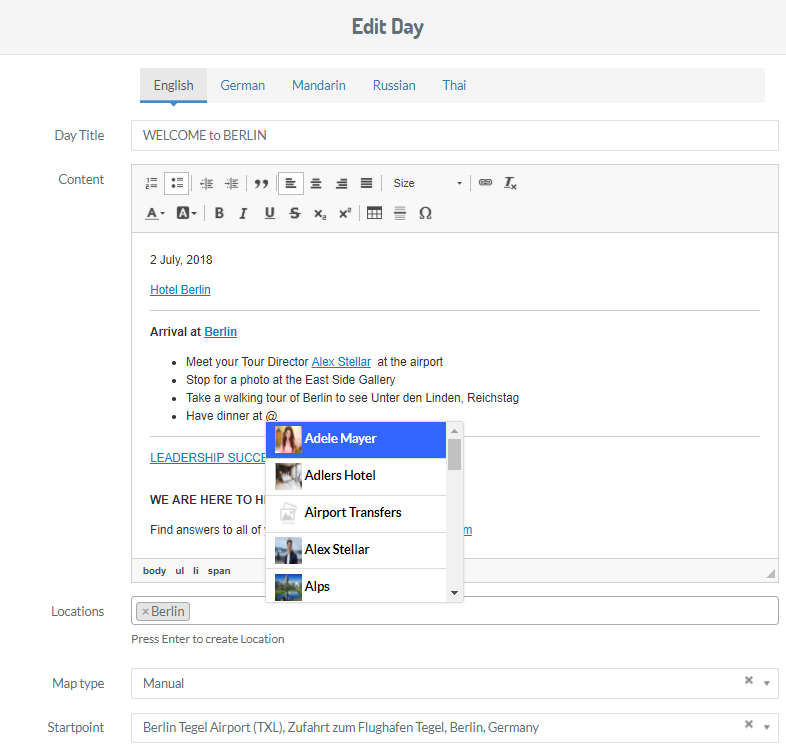Insert a hyperlink with link icon

pos(485,183)
